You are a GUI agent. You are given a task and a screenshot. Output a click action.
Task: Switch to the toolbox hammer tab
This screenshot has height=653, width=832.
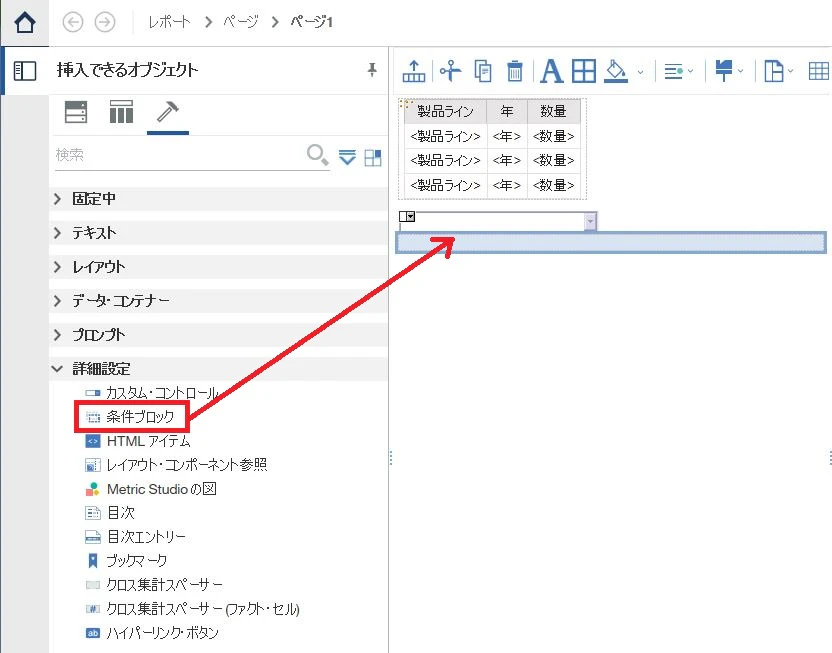(168, 112)
